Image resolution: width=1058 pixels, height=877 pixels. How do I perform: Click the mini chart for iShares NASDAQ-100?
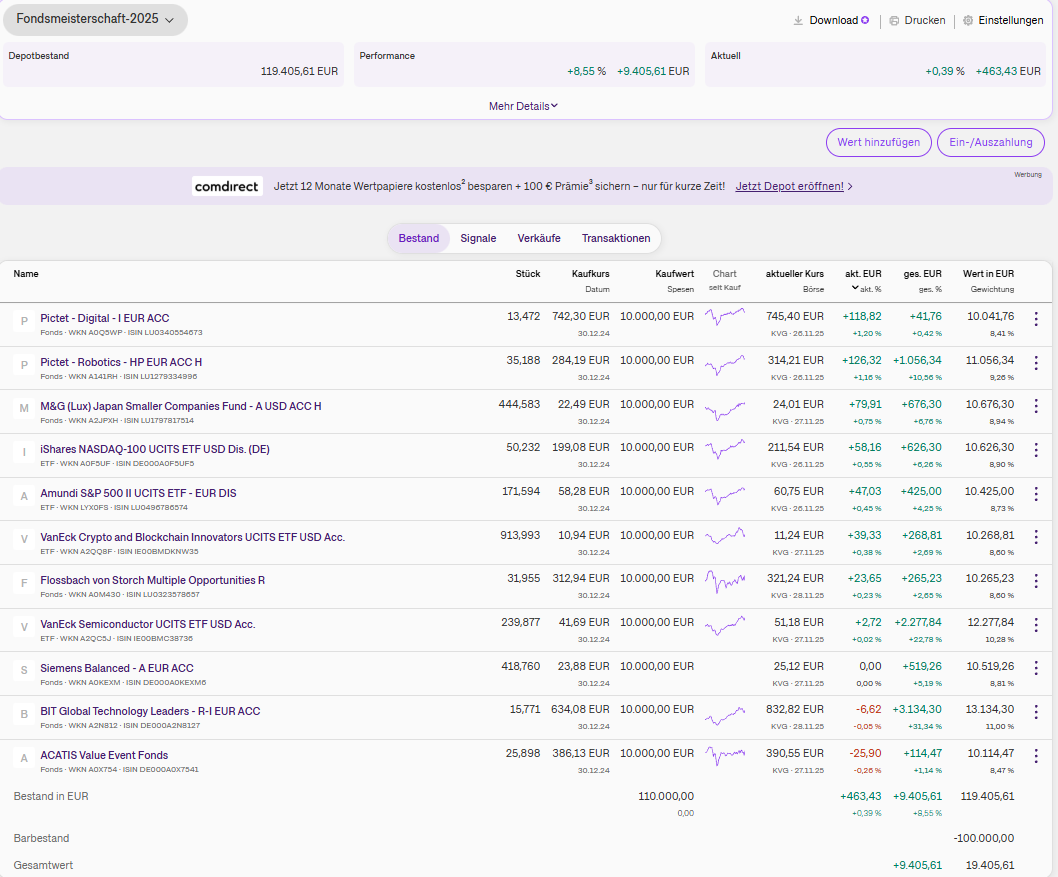click(725, 450)
